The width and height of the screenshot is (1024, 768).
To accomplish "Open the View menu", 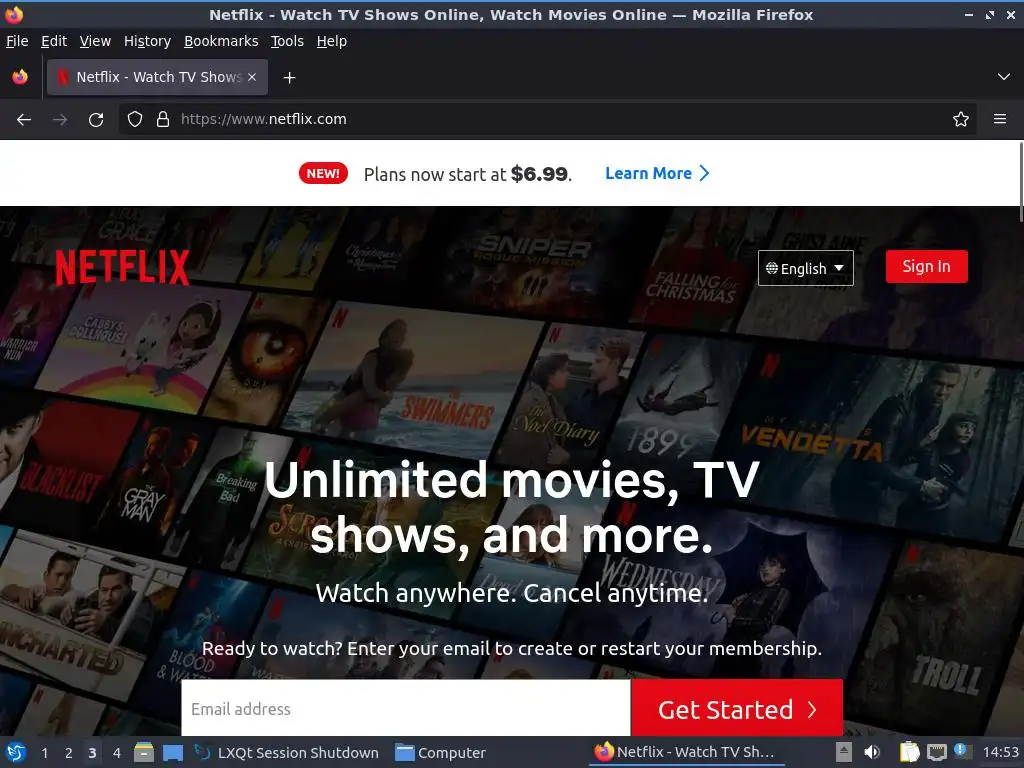I will tap(95, 41).
